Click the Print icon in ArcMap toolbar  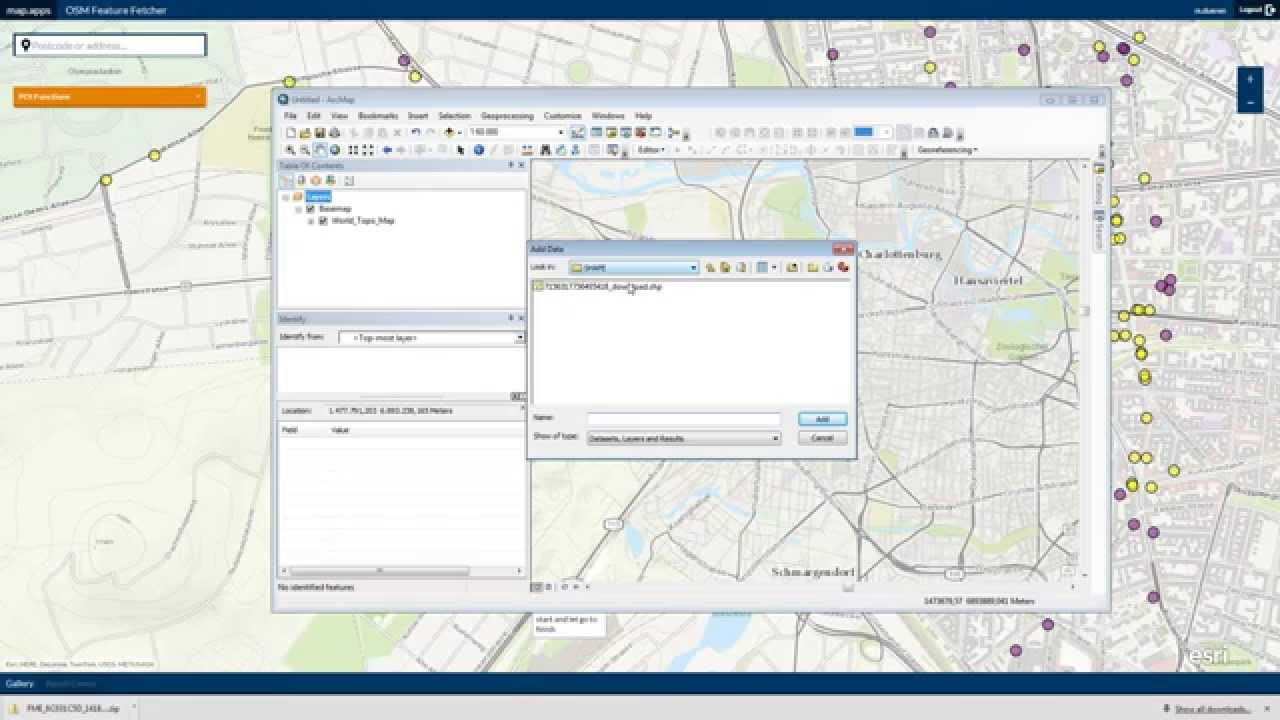point(334,132)
